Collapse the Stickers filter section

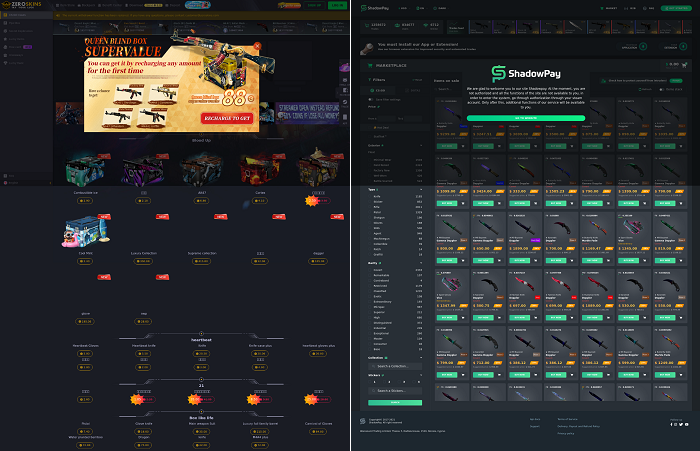421,375
